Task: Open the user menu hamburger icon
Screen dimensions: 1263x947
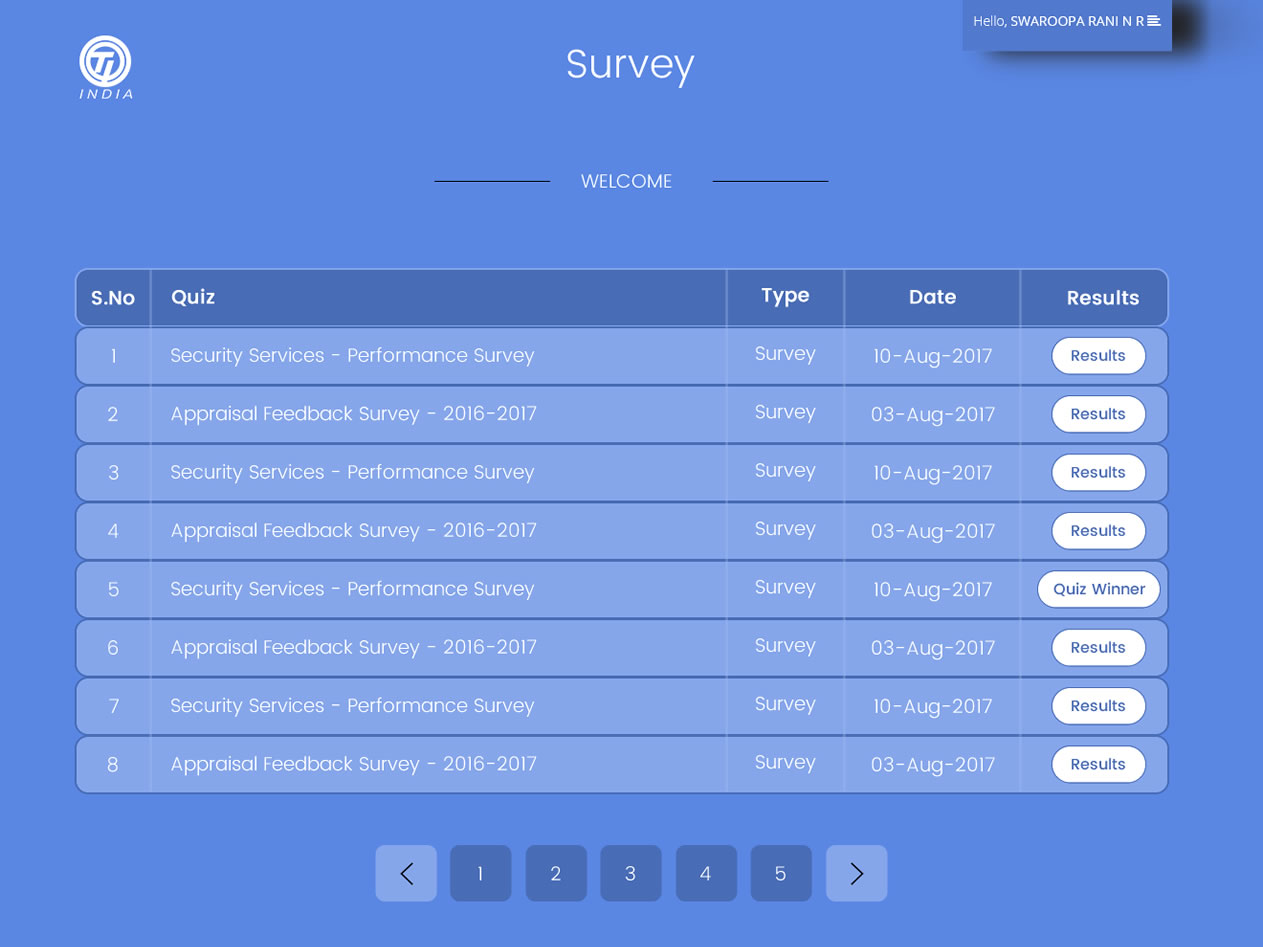Action: pyautogui.click(x=1154, y=21)
